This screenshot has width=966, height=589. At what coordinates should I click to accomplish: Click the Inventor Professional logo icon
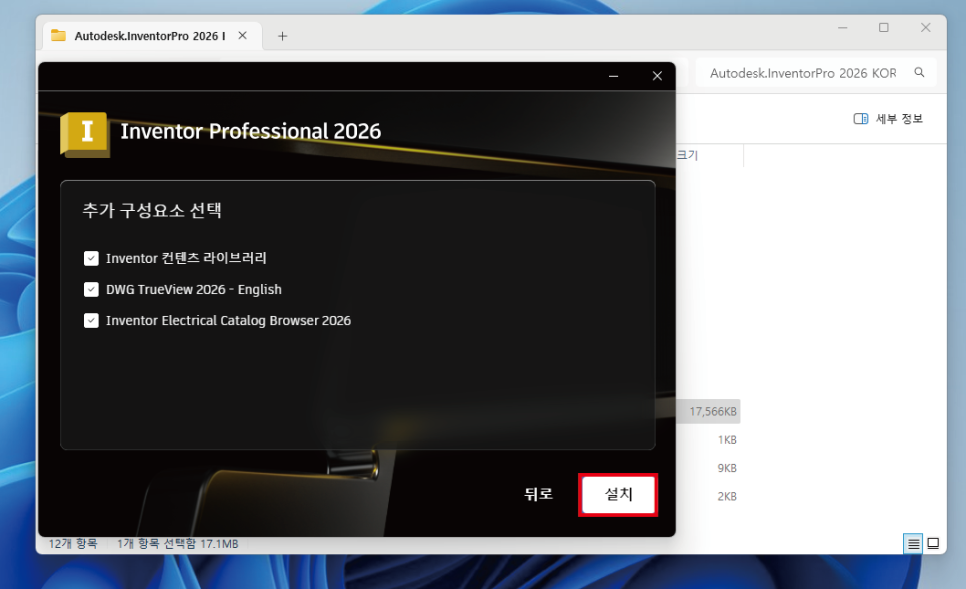tap(85, 134)
